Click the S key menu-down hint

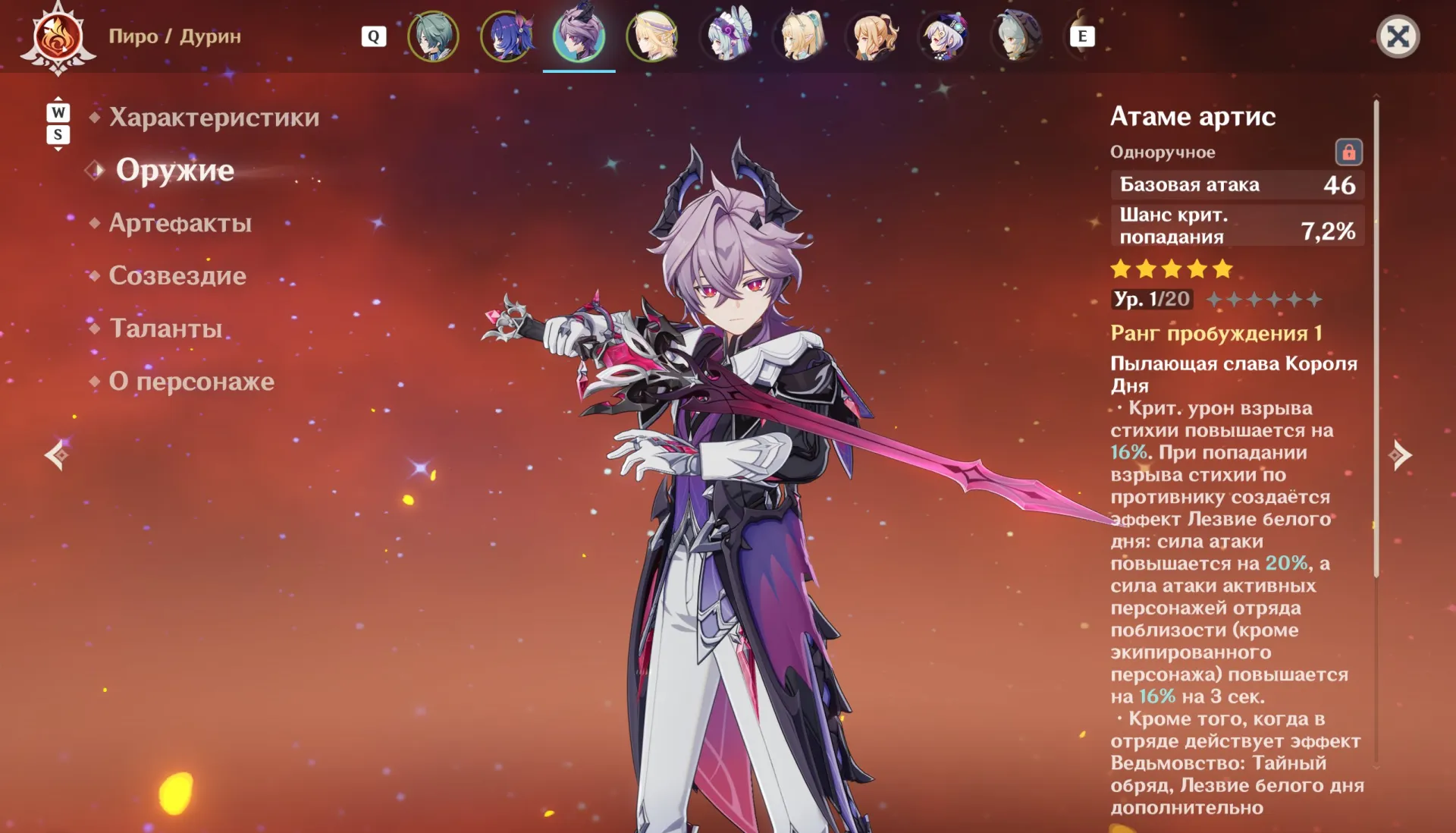58,134
